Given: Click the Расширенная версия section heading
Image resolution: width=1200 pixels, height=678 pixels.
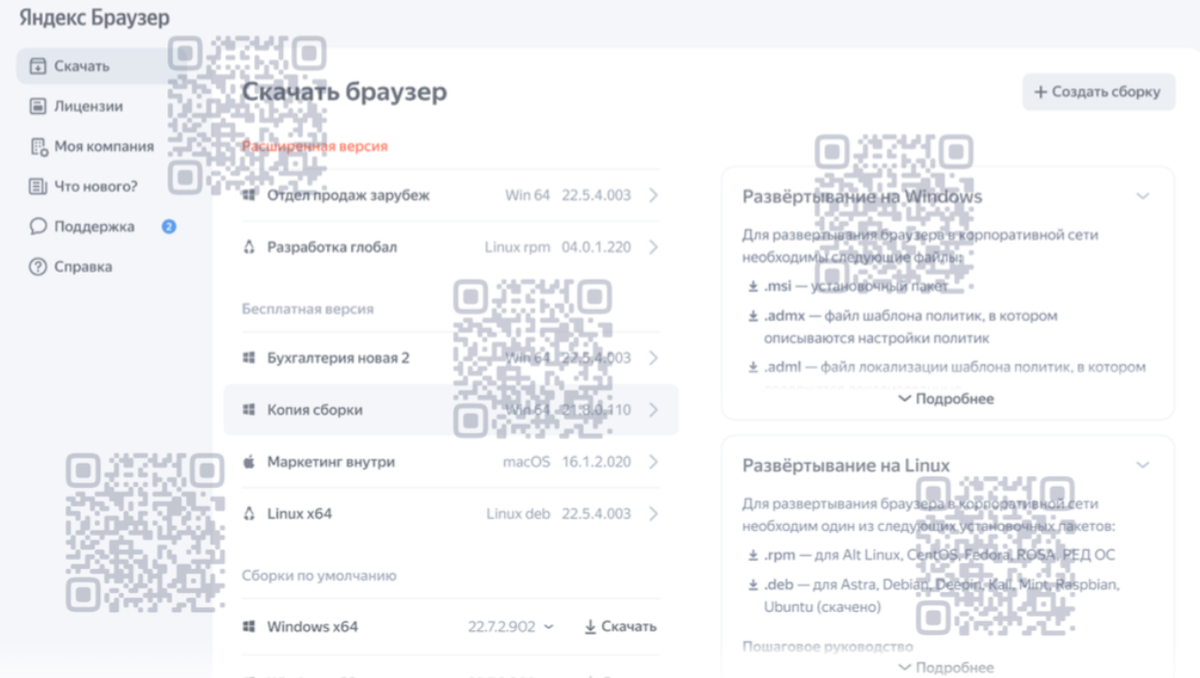Looking at the screenshot, I should [315, 146].
